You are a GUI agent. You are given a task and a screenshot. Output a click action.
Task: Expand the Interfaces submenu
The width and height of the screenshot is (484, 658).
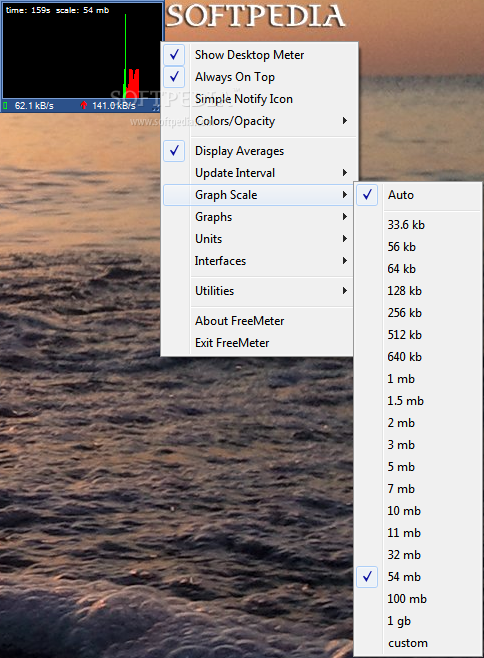(258, 261)
